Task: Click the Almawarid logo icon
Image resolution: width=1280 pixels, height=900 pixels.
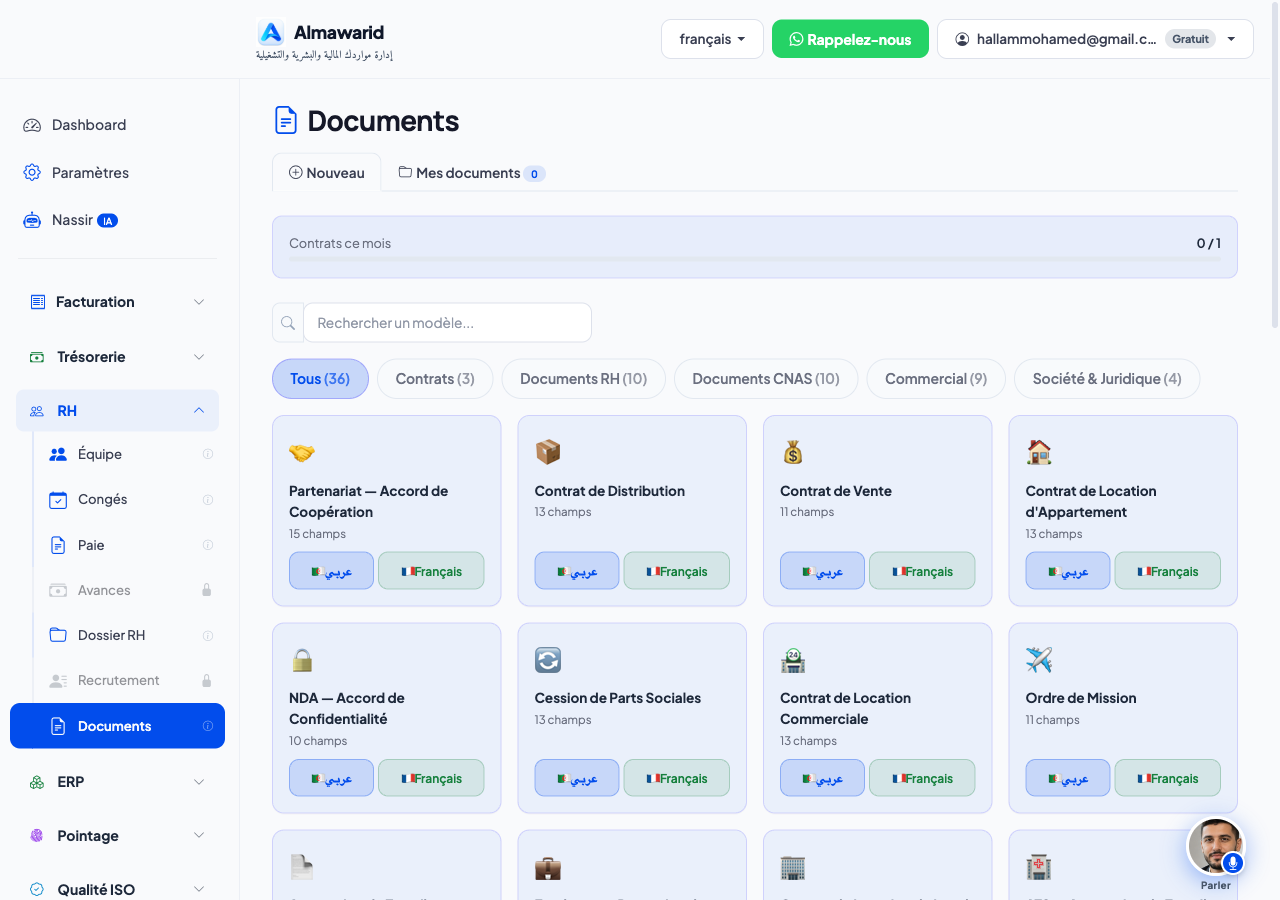Action: (271, 33)
